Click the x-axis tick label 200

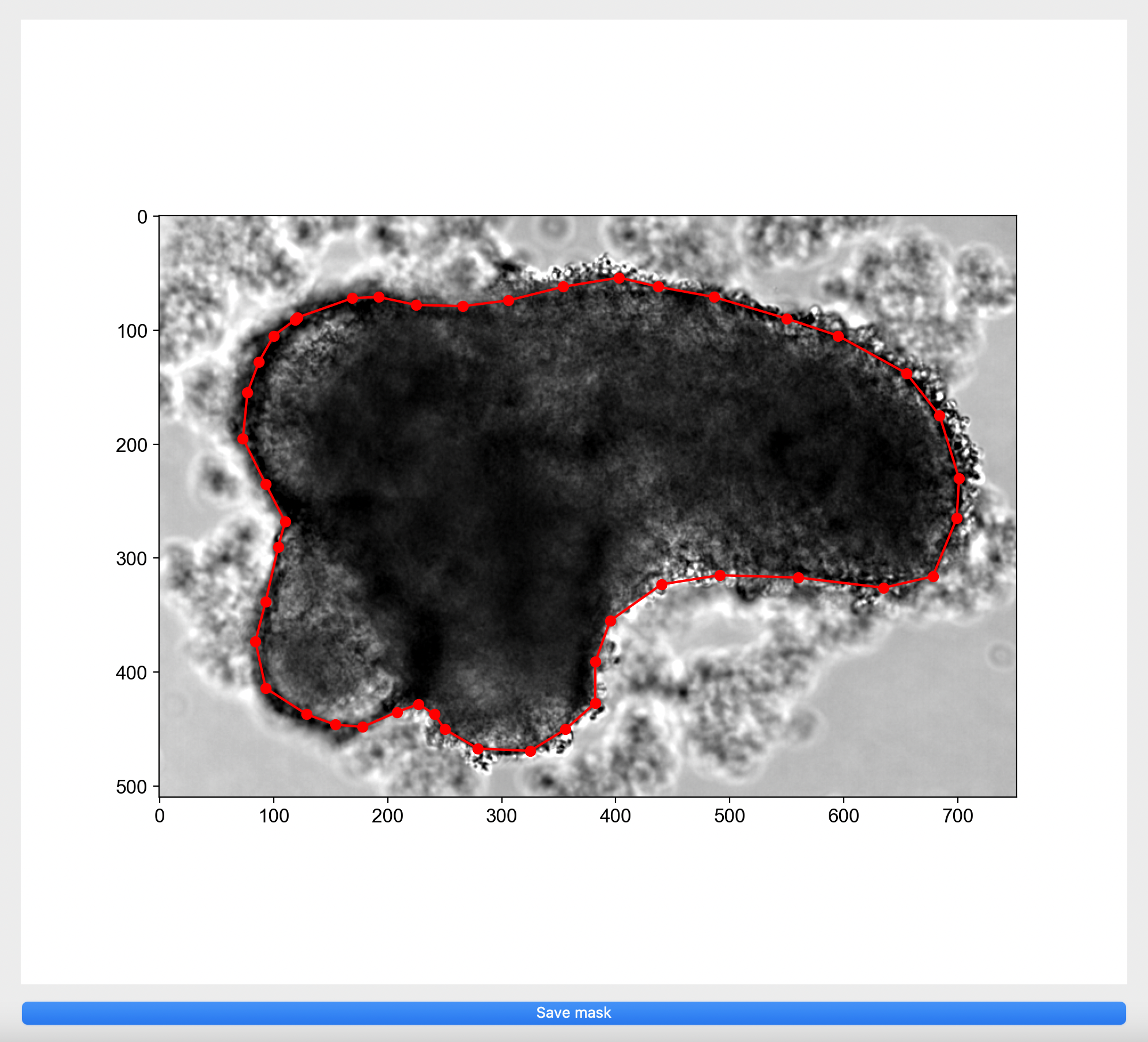387,816
